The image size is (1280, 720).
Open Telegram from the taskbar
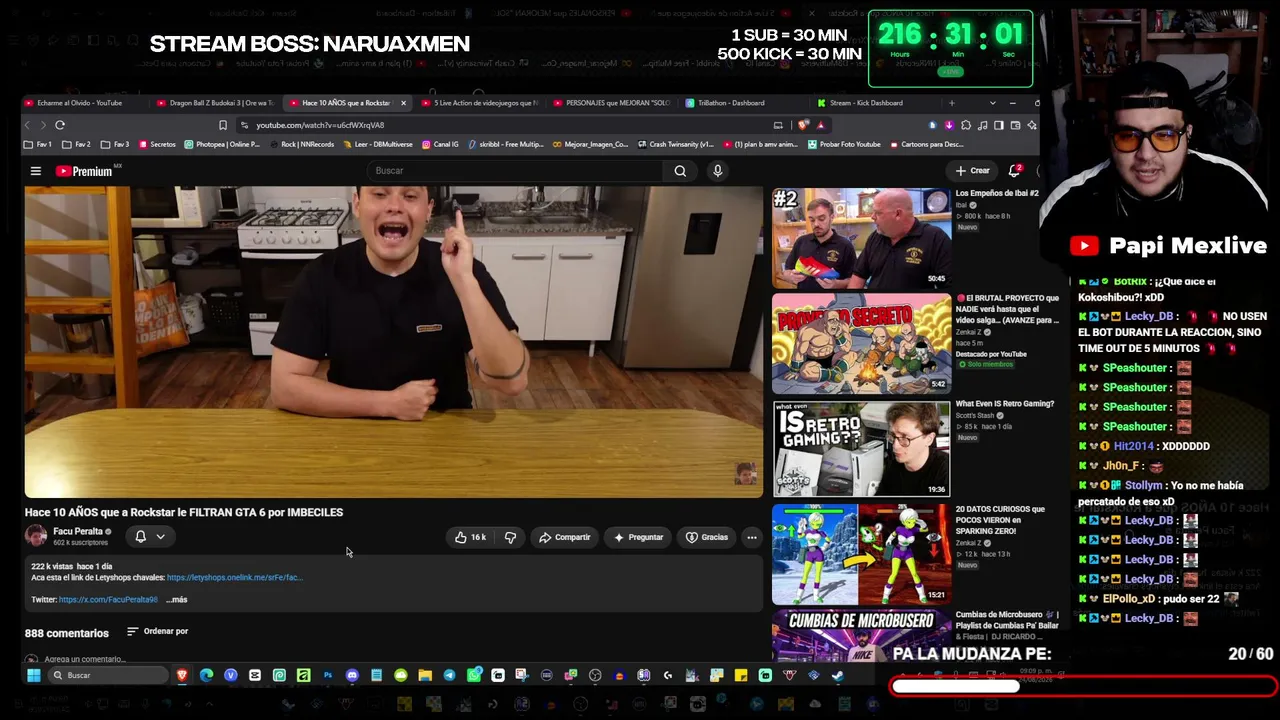[x=449, y=675]
